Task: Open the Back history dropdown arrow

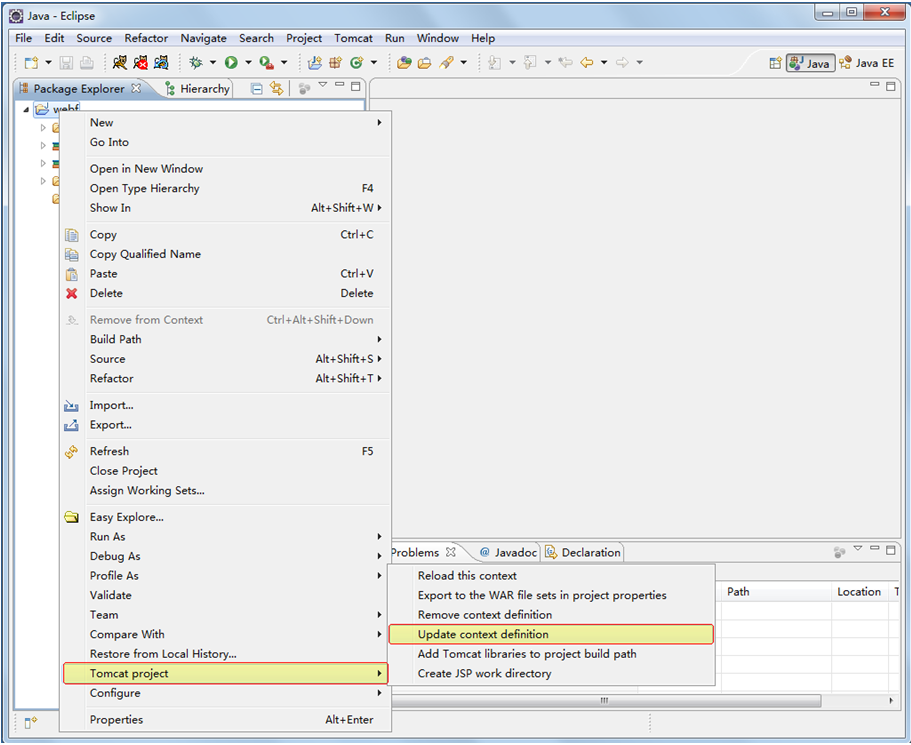Action: tap(604, 62)
